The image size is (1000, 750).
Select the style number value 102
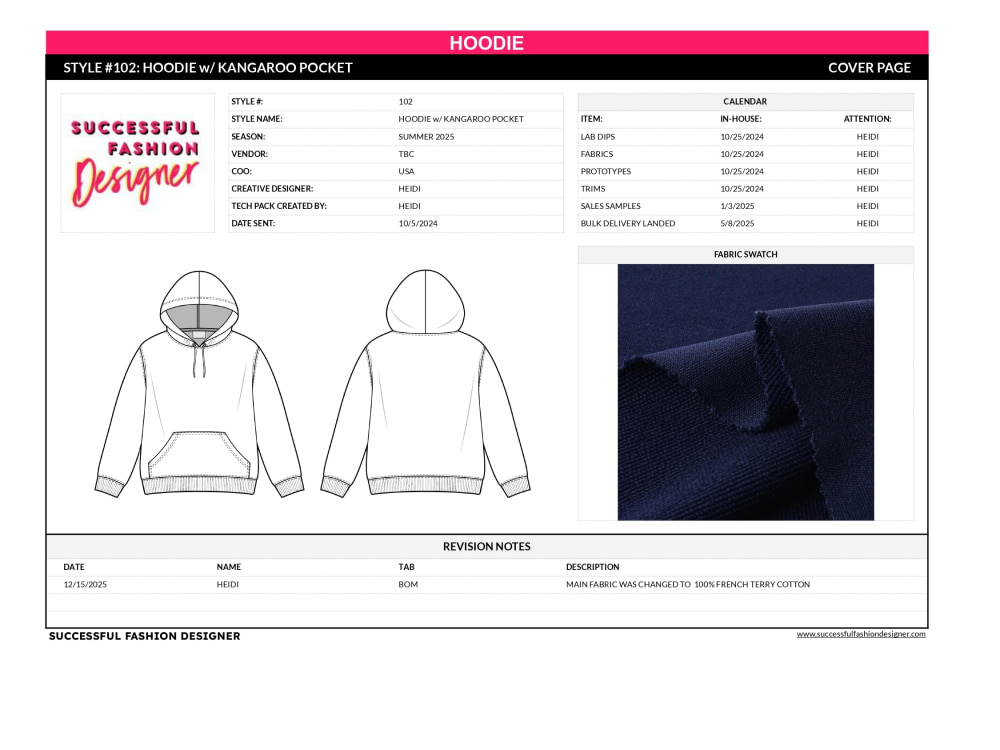coord(406,101)
